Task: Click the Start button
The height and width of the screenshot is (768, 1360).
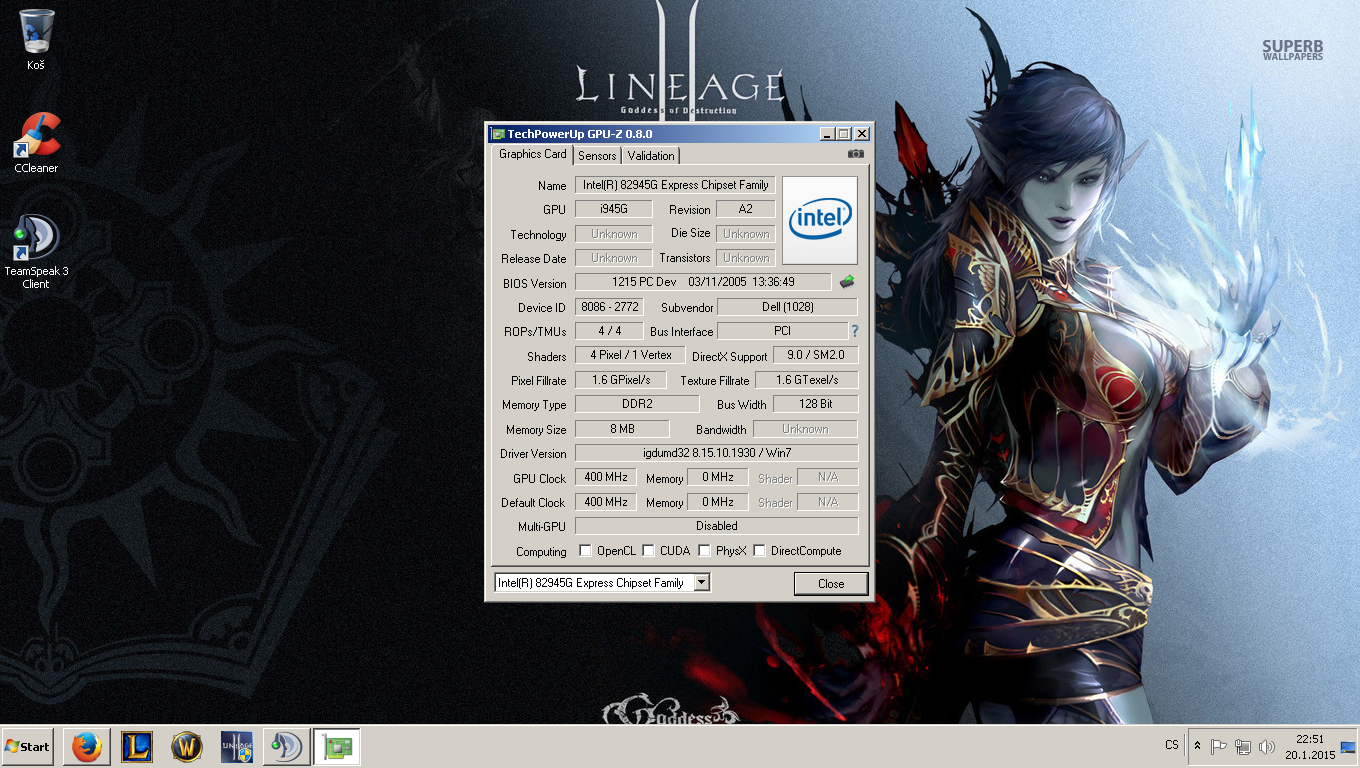Action: [28, 747]
